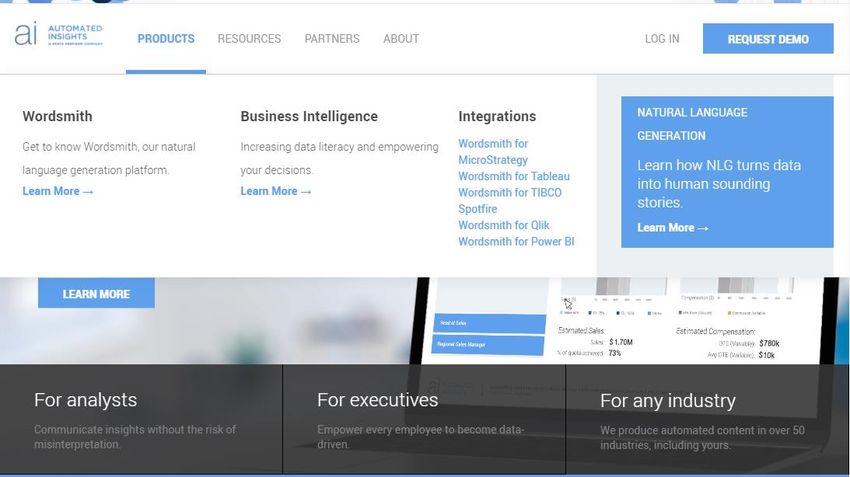The image size is (850, 477).
Task: Click the blue LEARN MORE hero button
Action: coord(96,293)
